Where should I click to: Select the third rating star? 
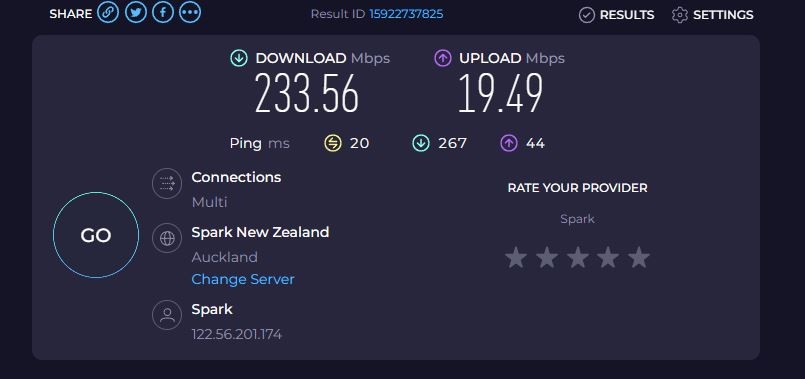point(578,257)
